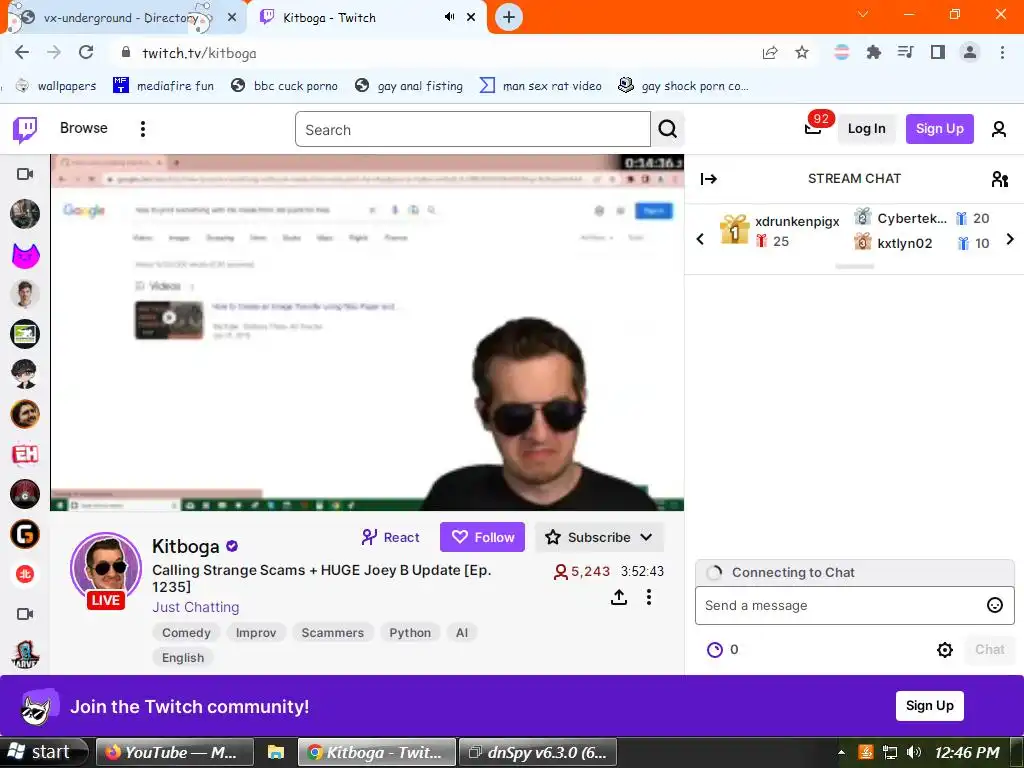Open chat settings gear
Screen dimensions: 1024x768
point(944,650)
